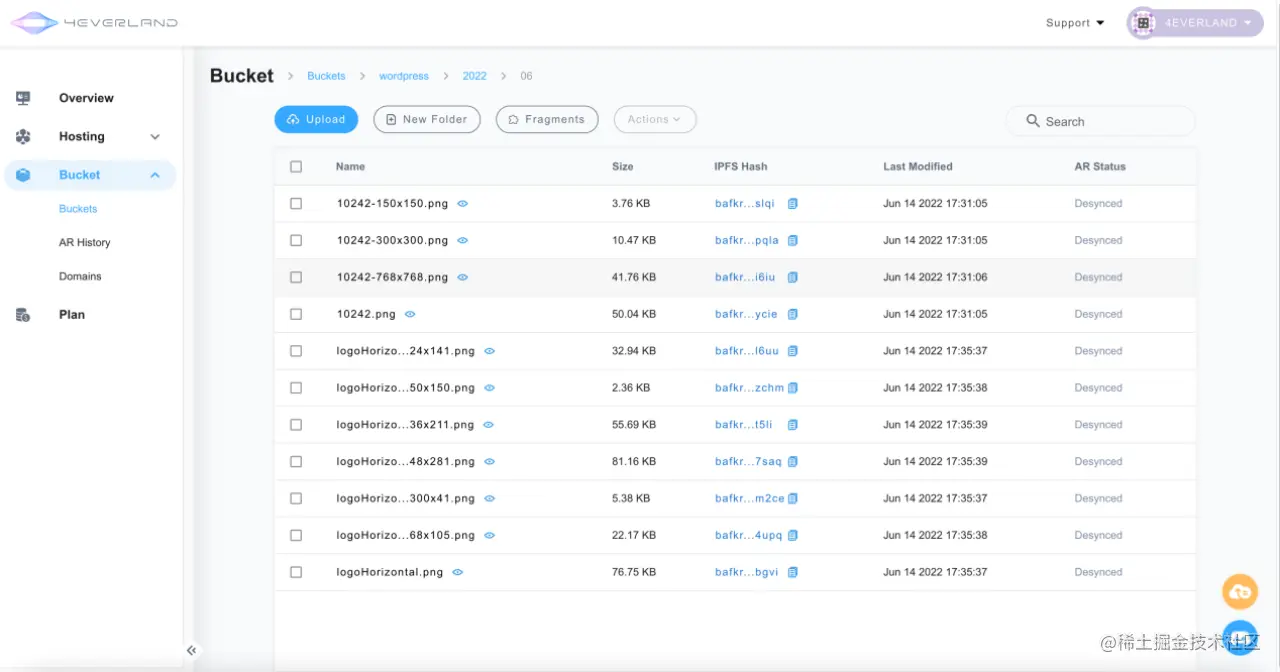Check the box for 10242-768x768.png
The width and height of the screenshot is (1280, 672).
tap(296, 277)
